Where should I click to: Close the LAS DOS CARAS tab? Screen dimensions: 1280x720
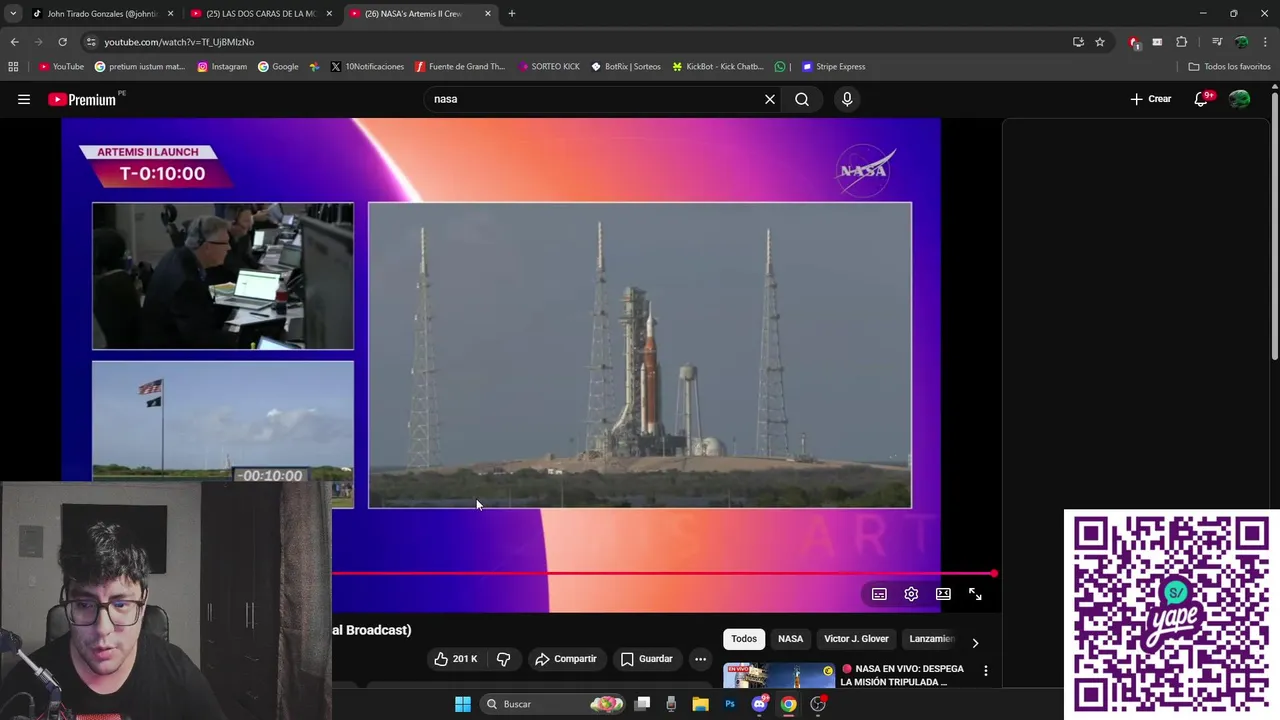(329, 14)
